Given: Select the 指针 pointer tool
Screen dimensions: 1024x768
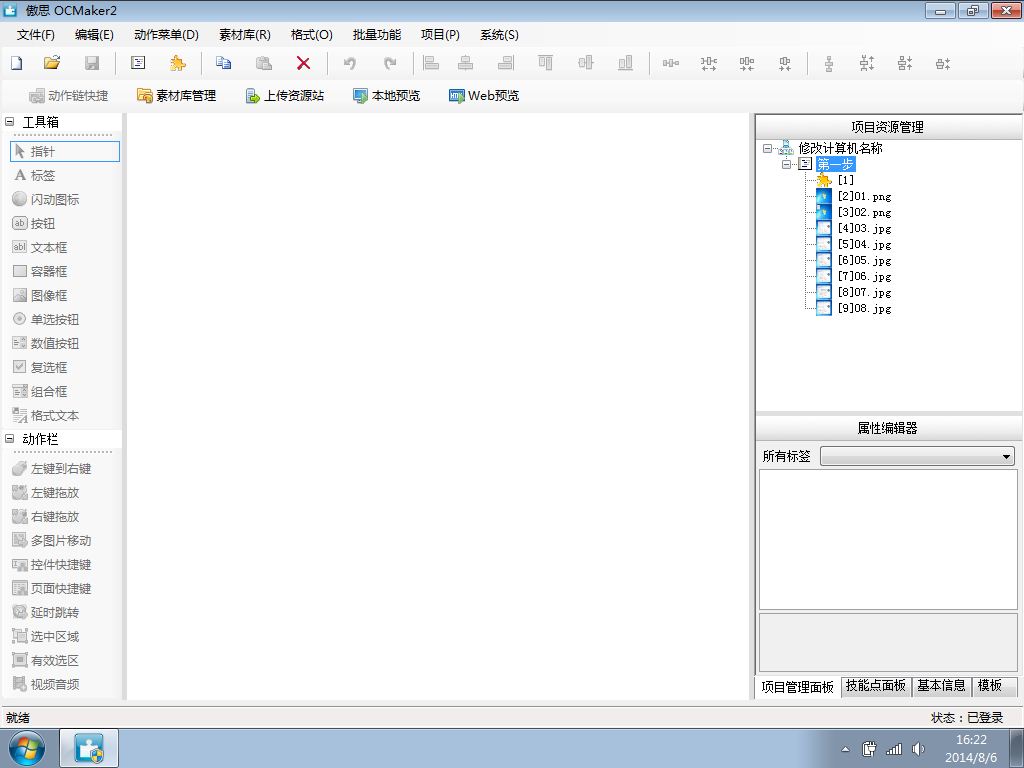Looking at the screenshot, I should coord(65,152).
